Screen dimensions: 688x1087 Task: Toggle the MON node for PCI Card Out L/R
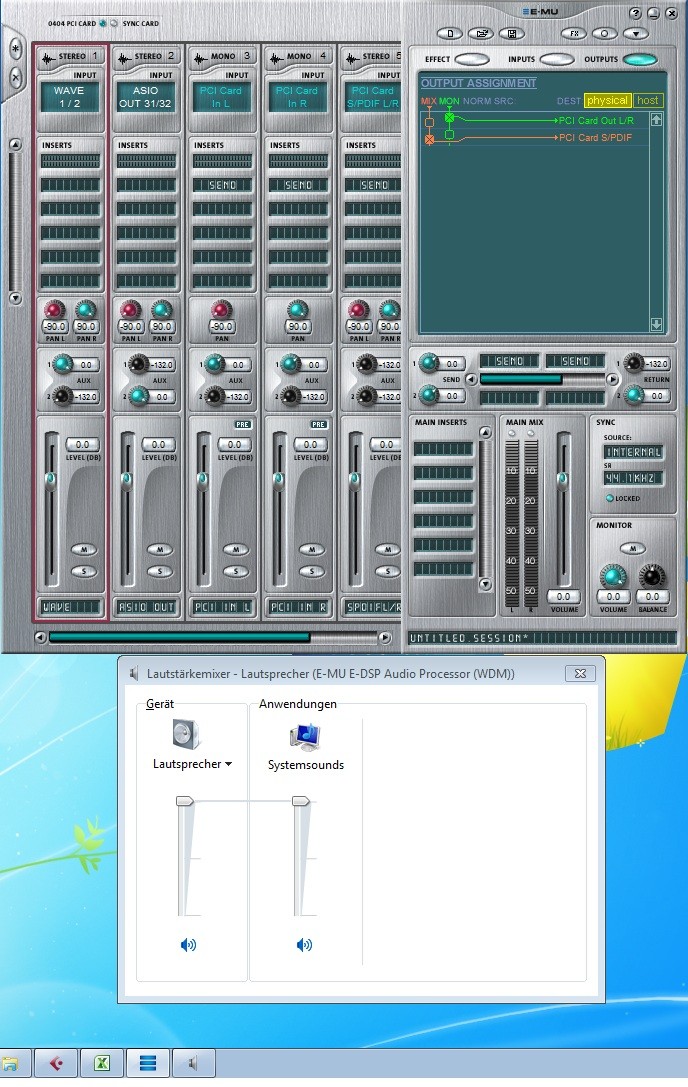(x=449, y=119)
